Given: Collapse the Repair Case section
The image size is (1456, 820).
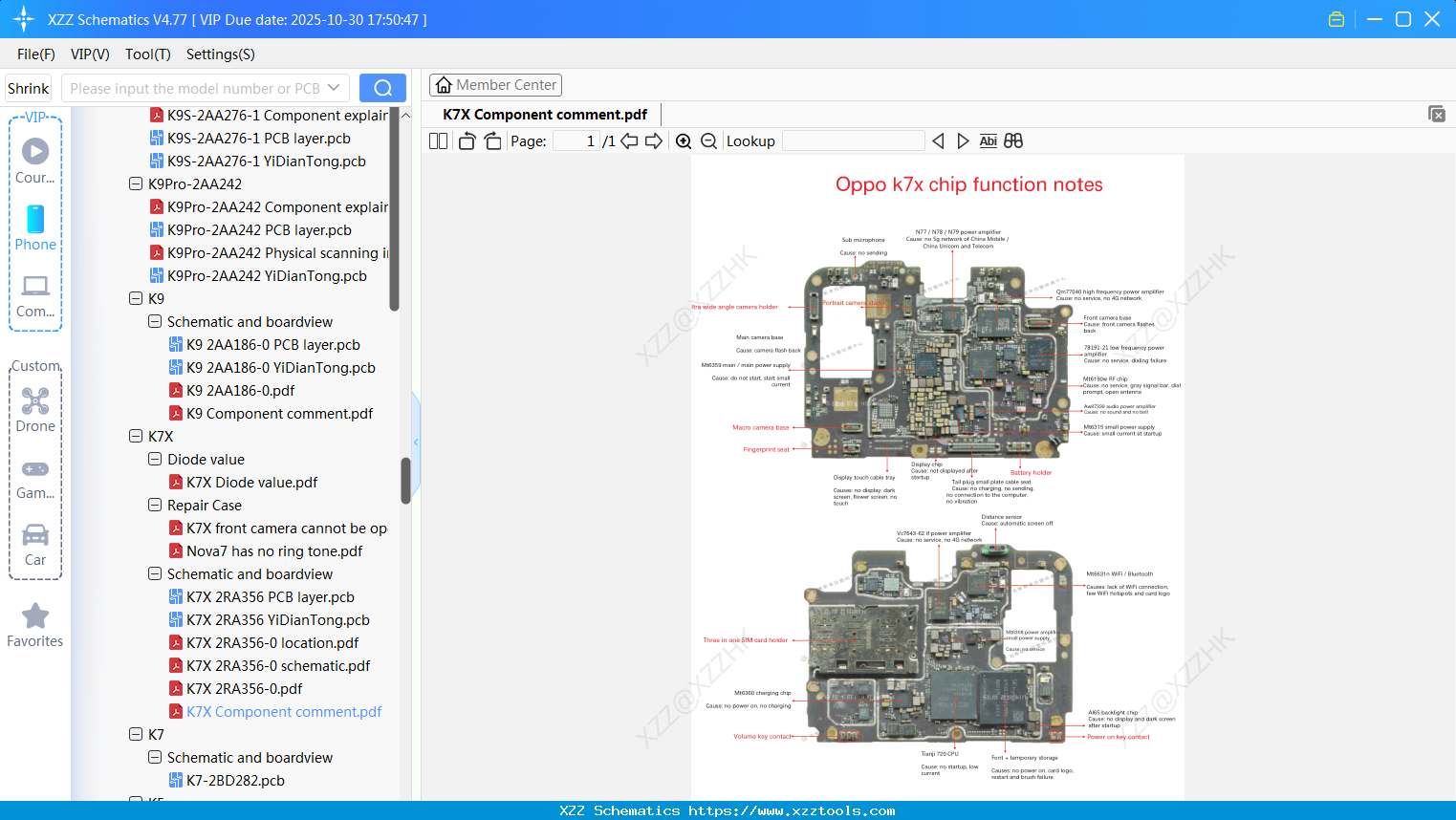Looking at the screenshot, I should click(x=155, y=505).
